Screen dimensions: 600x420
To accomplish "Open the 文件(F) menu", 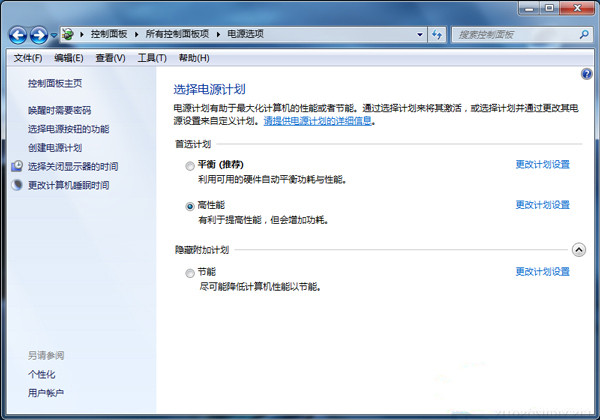I will [x=28, y=58].
